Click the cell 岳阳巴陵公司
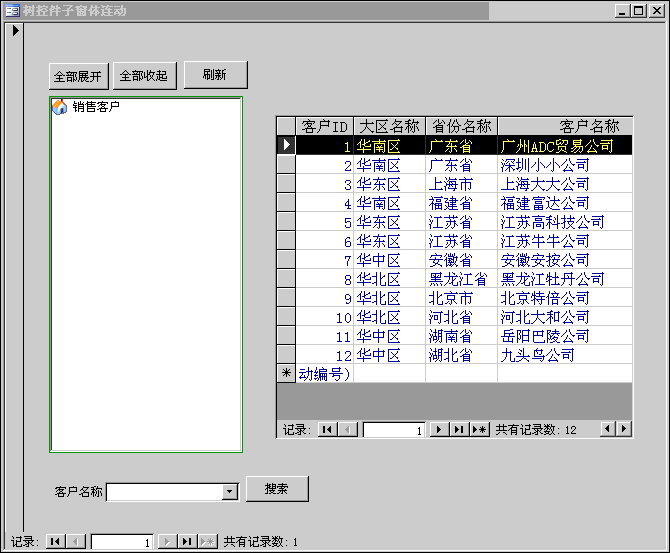This screenshot has width=670, height=553. (565, 335)
